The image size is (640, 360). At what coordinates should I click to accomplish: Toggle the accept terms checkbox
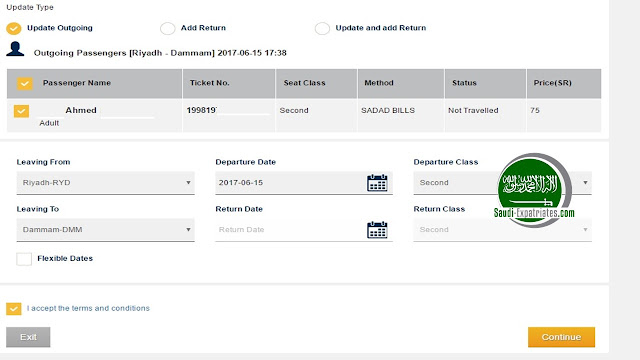point(13,309)
